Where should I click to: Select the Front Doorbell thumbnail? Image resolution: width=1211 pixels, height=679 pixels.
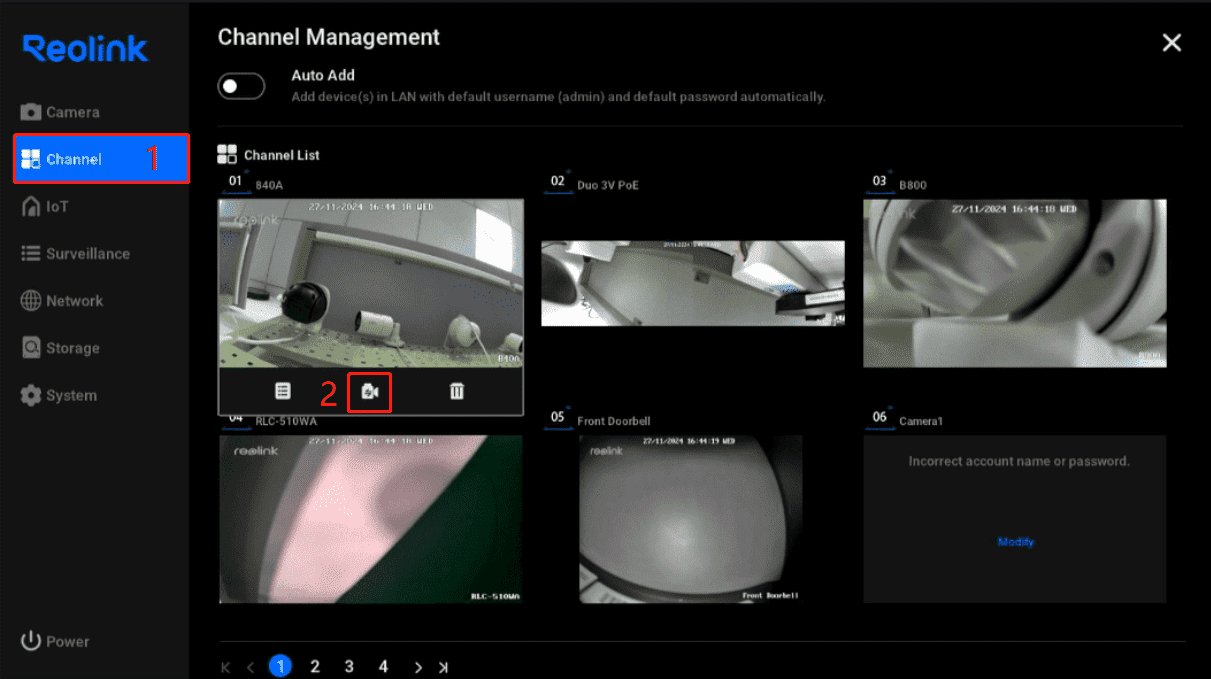[x=691, y=519]
